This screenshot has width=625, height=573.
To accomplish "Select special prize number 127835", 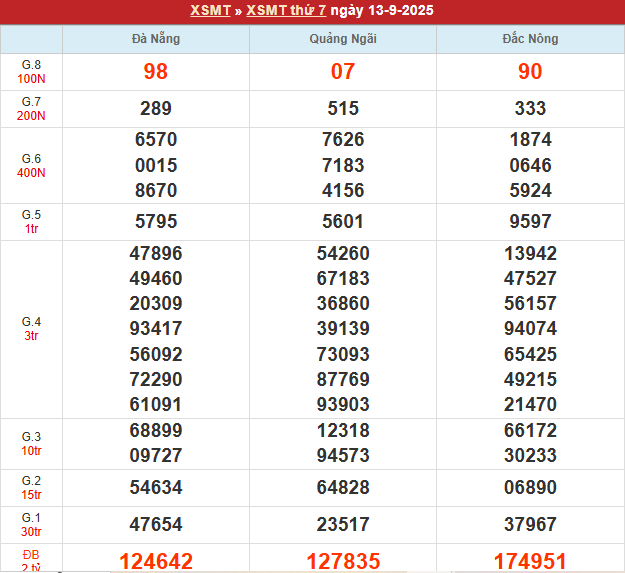I will (343, 561).
